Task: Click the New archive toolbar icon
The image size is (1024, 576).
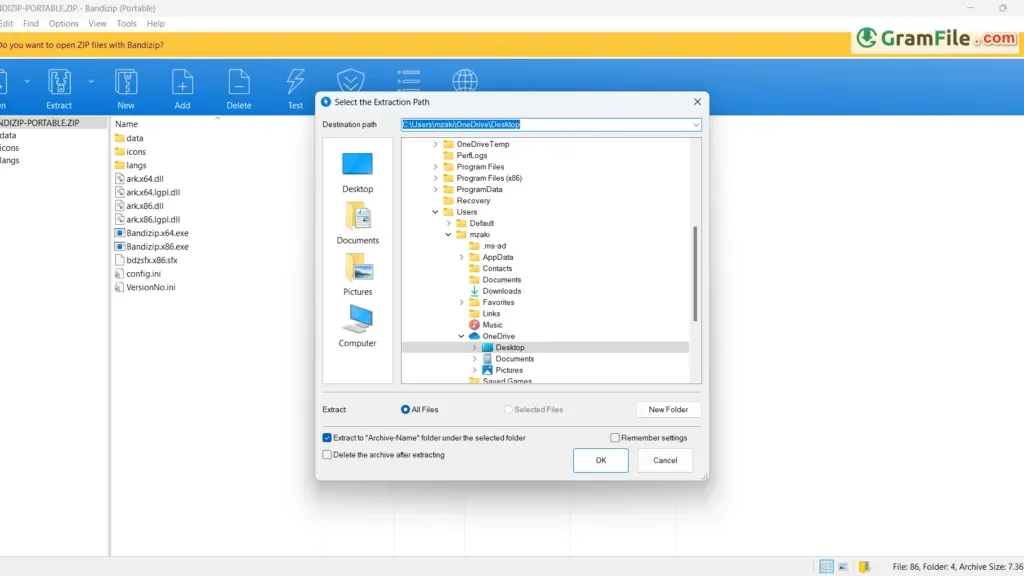Action: (x=125, y=89)
